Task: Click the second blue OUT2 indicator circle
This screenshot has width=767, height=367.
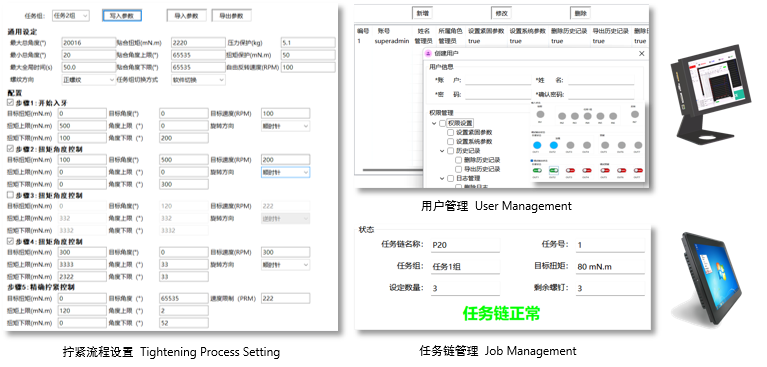Action: tap(554, 145)
